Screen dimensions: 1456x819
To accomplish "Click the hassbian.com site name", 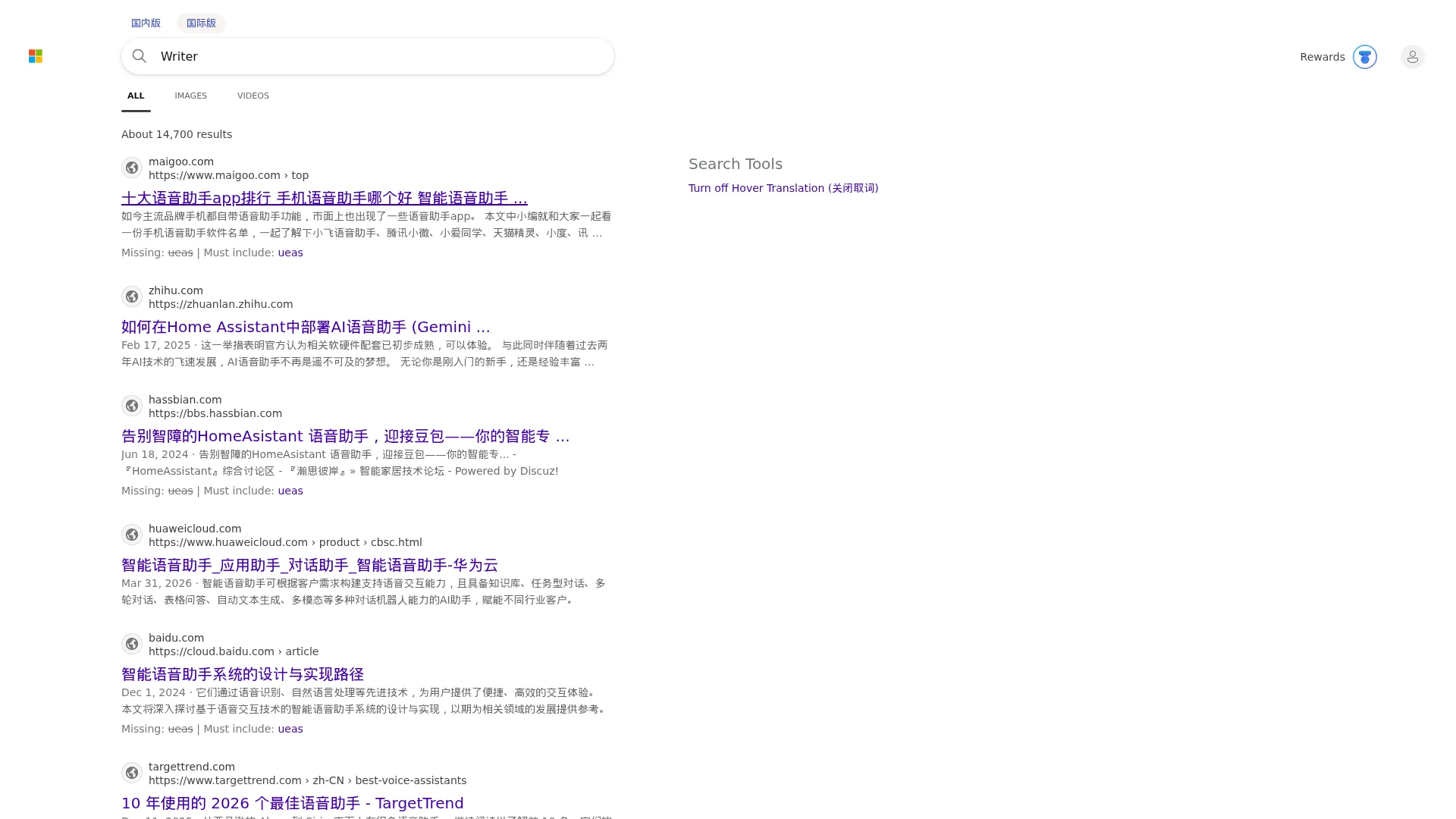I will [x=185, y=400].
